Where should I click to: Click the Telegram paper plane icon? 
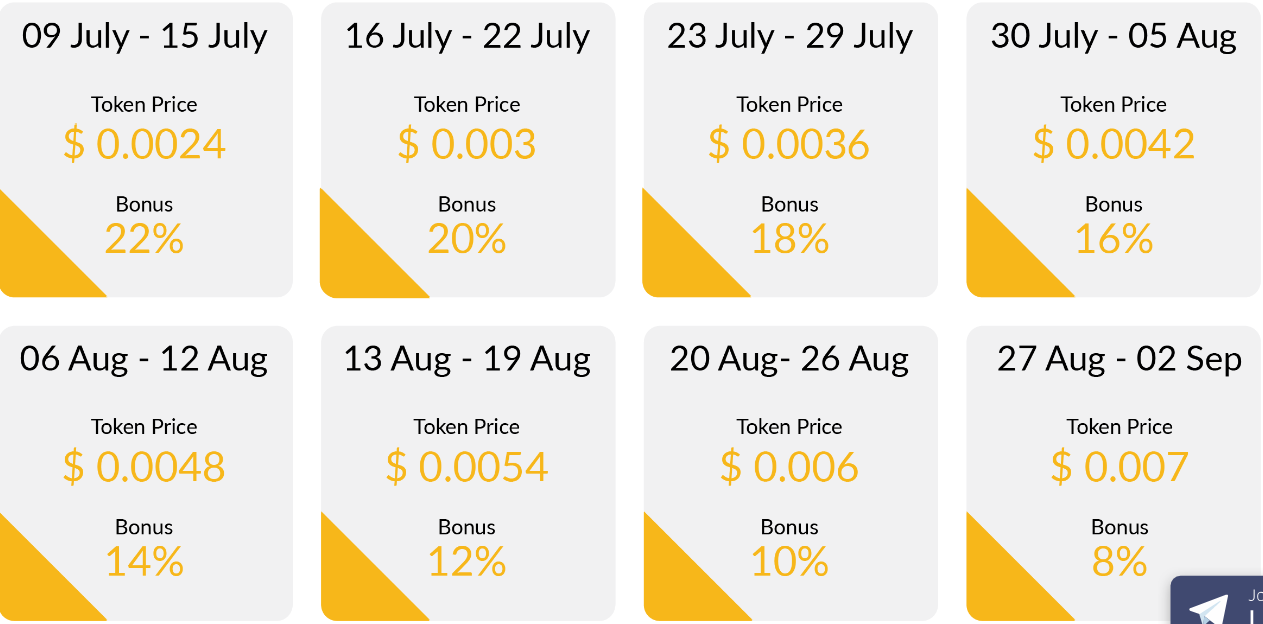click(1207, 609)
